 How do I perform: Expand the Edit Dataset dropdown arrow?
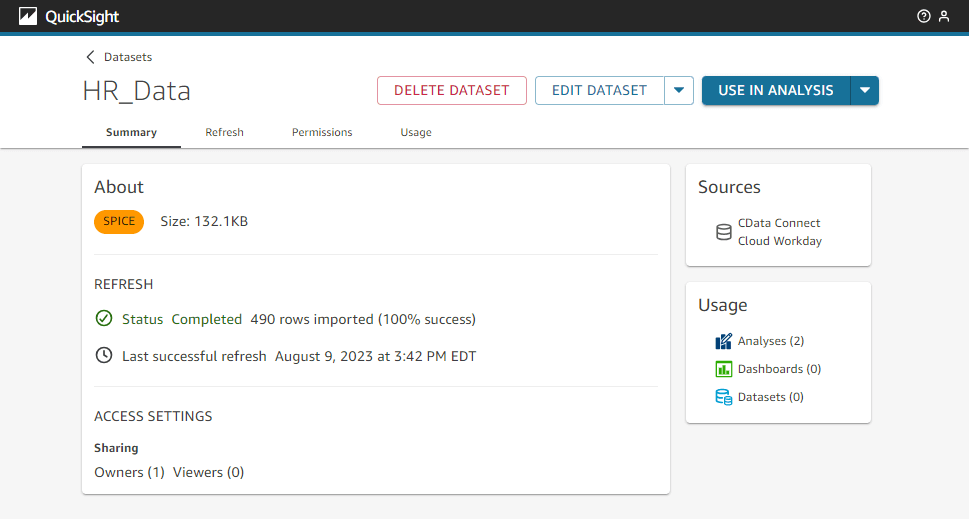coord(678,90)
